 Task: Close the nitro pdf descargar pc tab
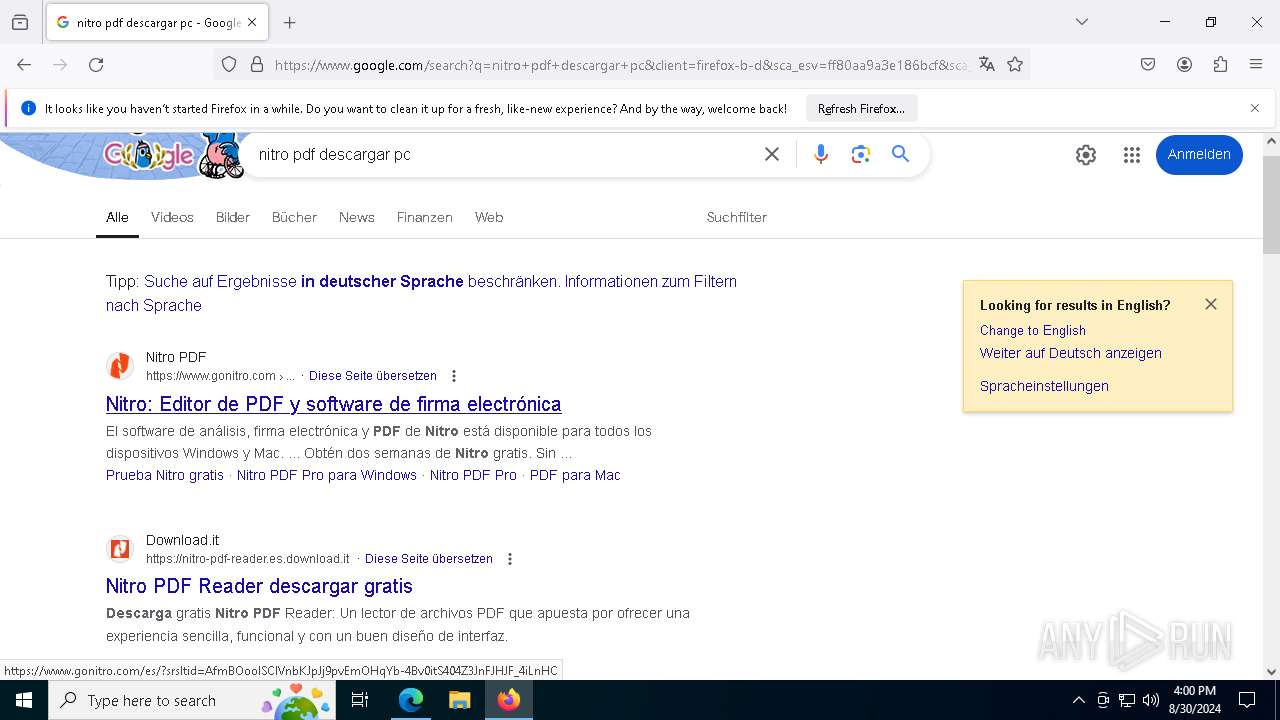pyautogui.click(x=252, y=22)
